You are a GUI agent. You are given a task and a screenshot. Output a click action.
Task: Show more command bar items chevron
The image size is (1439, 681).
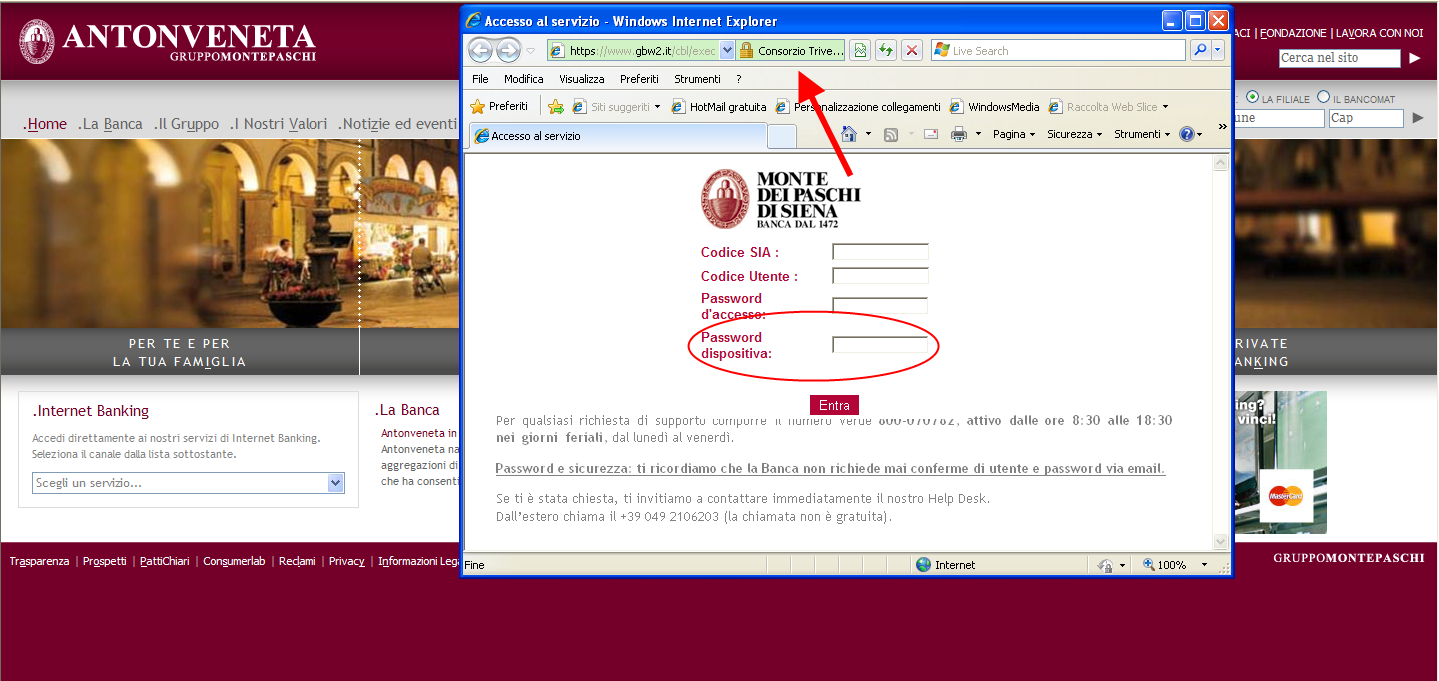point(1222,126)
